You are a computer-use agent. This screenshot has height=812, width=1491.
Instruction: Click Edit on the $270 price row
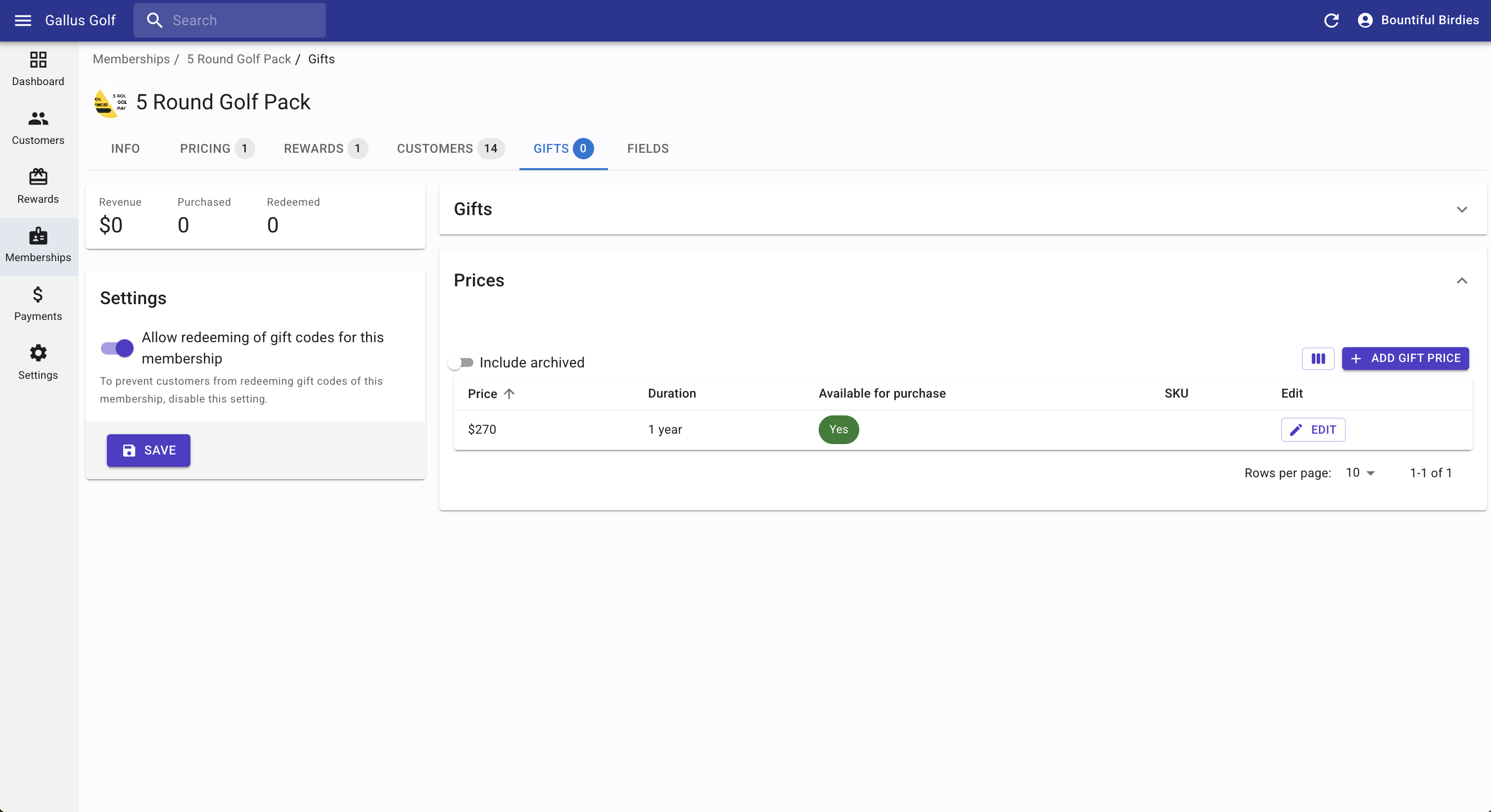point(1313,429)
